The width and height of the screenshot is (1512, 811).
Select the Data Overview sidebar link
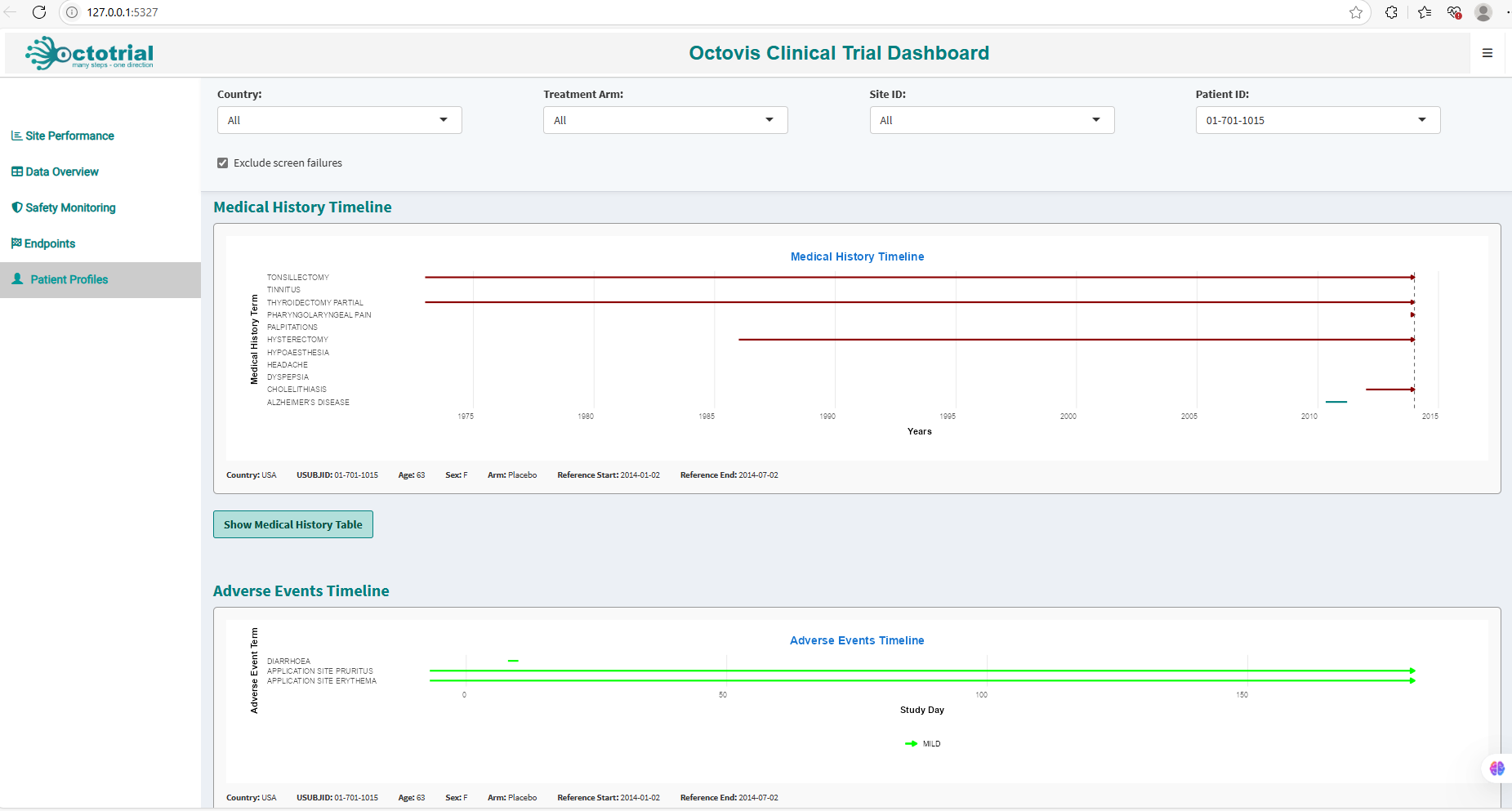62,172
